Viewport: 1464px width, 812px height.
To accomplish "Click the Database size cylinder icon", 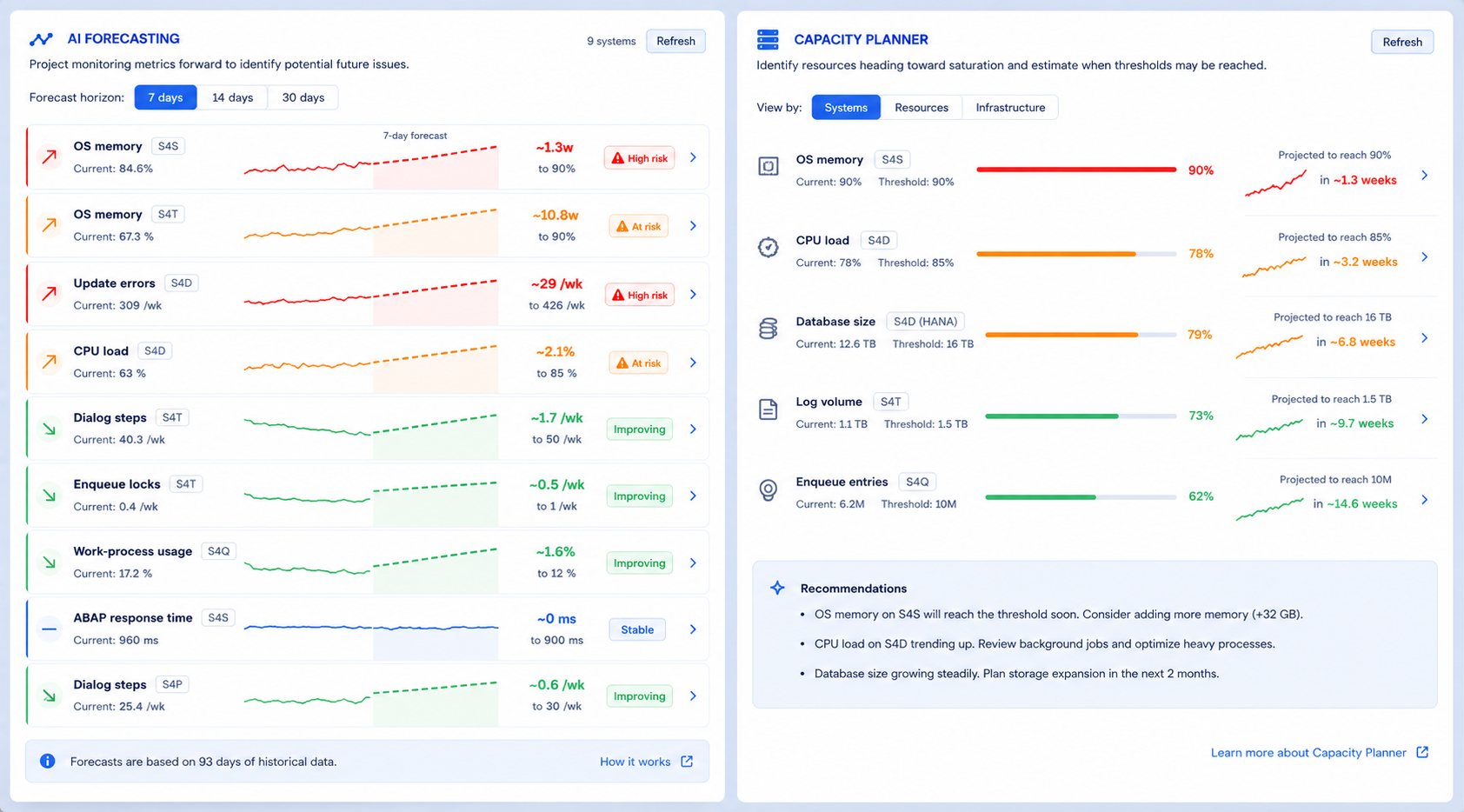I will coord(769,329).
